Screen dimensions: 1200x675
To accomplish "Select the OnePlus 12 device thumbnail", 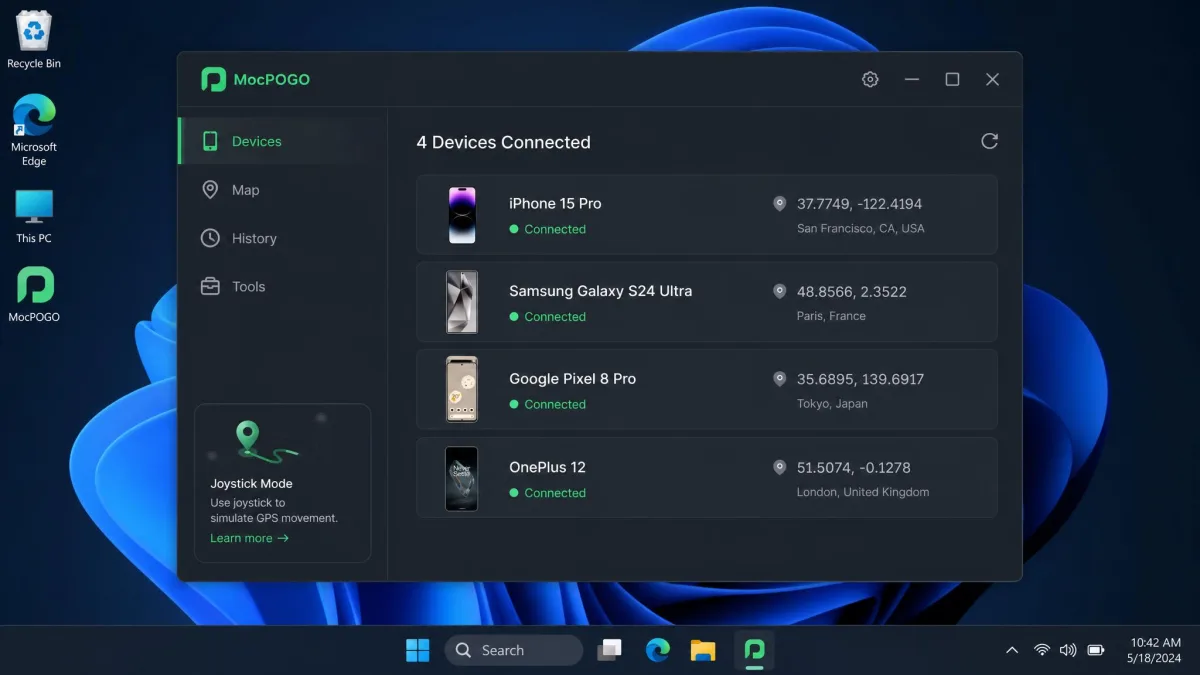I will pyautogui.click(x=462, y=478).
